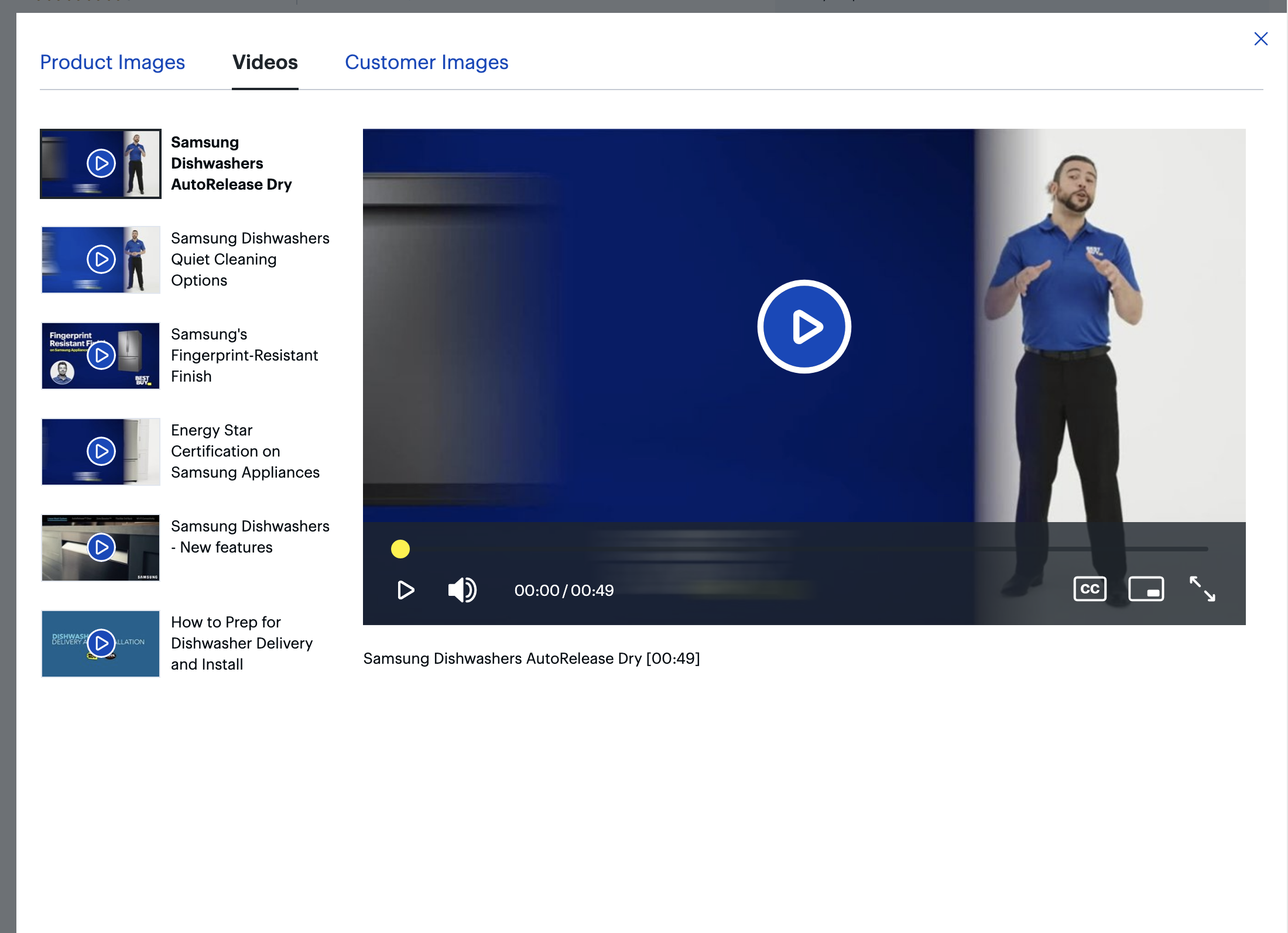
Task: Click the video timestamp showing 00:00 / 00:49
Action: tap(563, 590)
